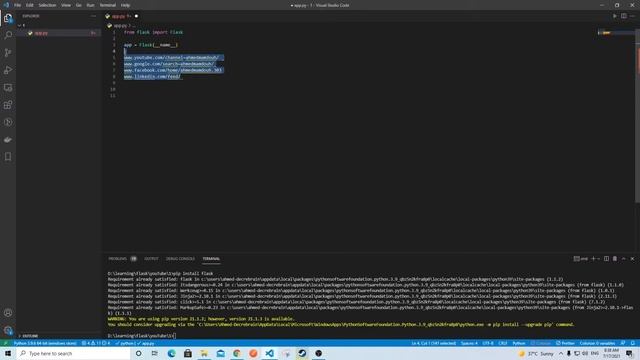The image size is (640, 360).
Task: Open Visual Studio Code from the taskbar
Action: [269, 353]
